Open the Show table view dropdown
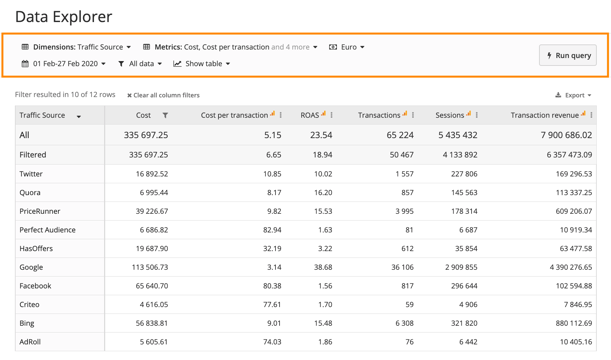Screen dimensions: 611x360 click(x=202, y=64)
